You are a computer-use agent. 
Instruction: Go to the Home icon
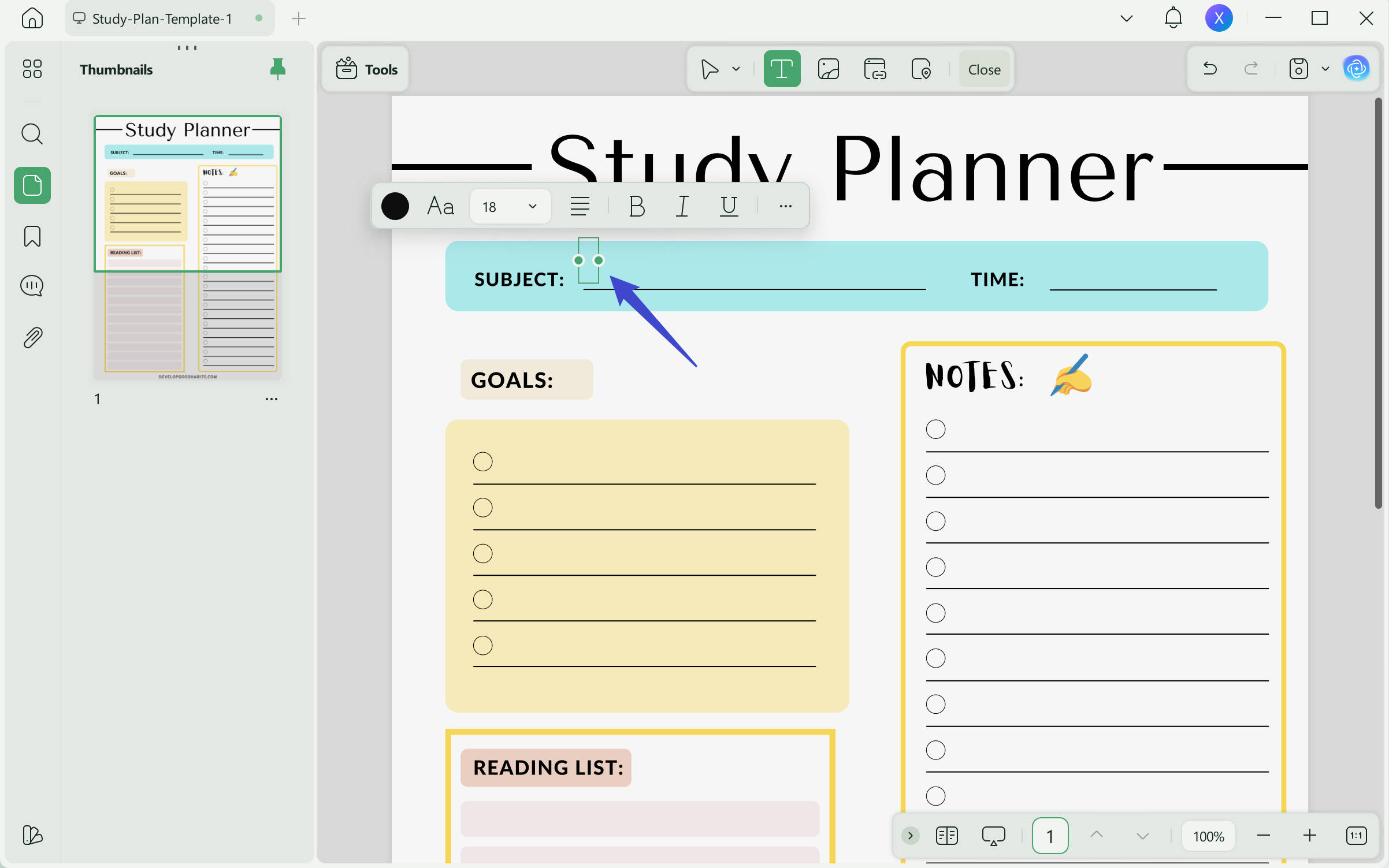point(32,18)
